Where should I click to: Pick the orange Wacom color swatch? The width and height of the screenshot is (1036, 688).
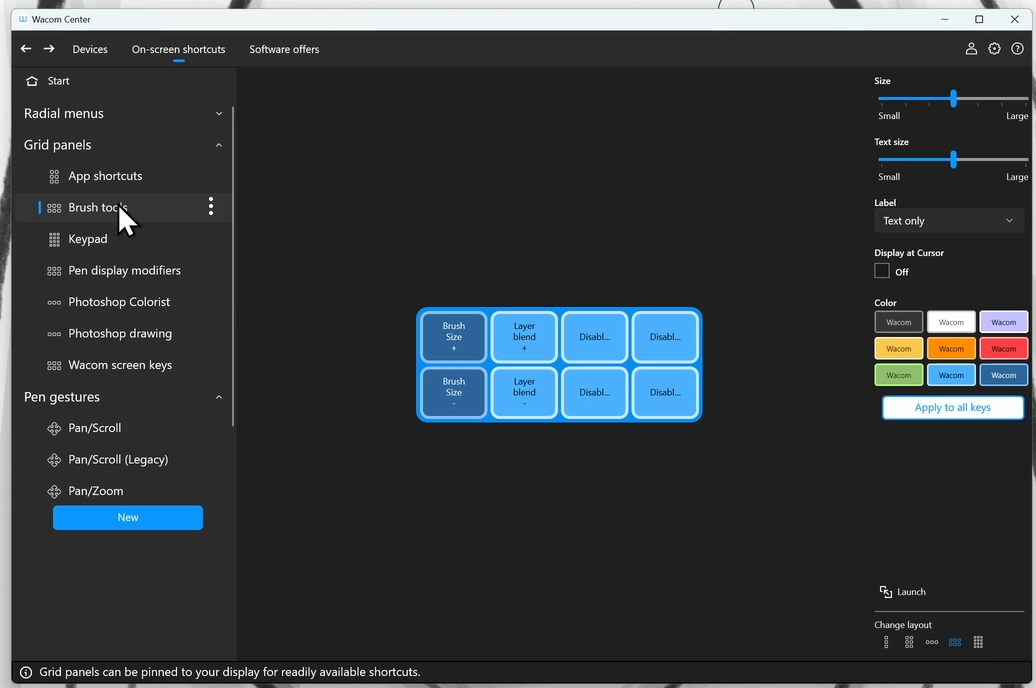point(951,348)
